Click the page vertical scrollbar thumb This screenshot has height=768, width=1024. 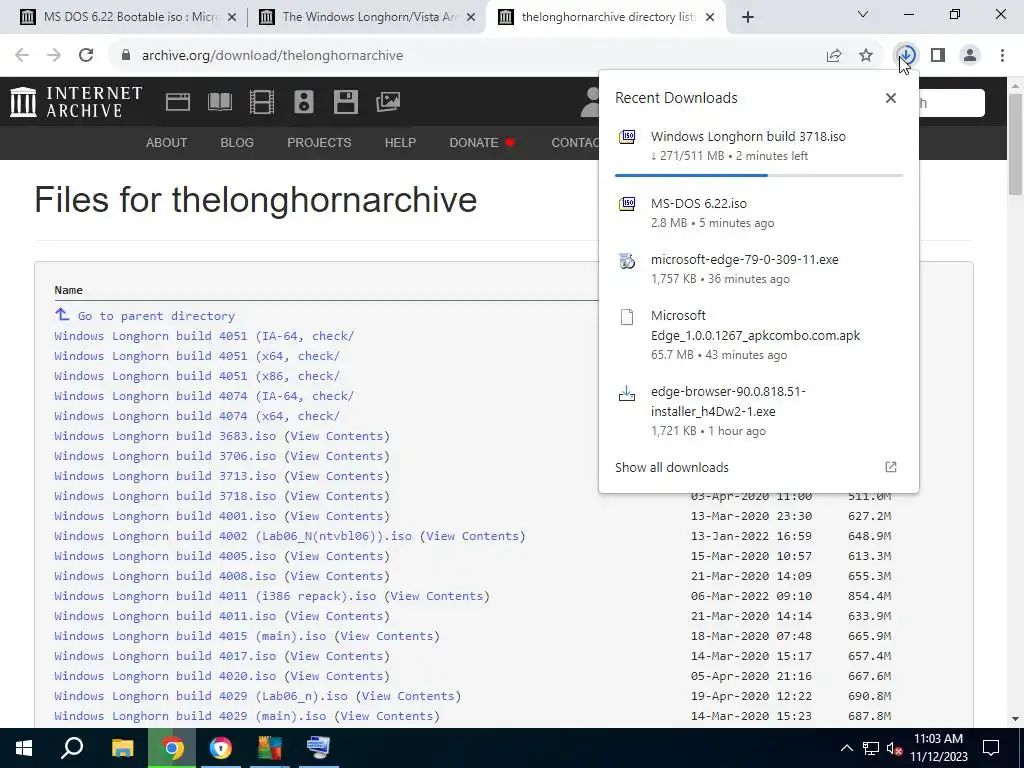[1015, 144]
